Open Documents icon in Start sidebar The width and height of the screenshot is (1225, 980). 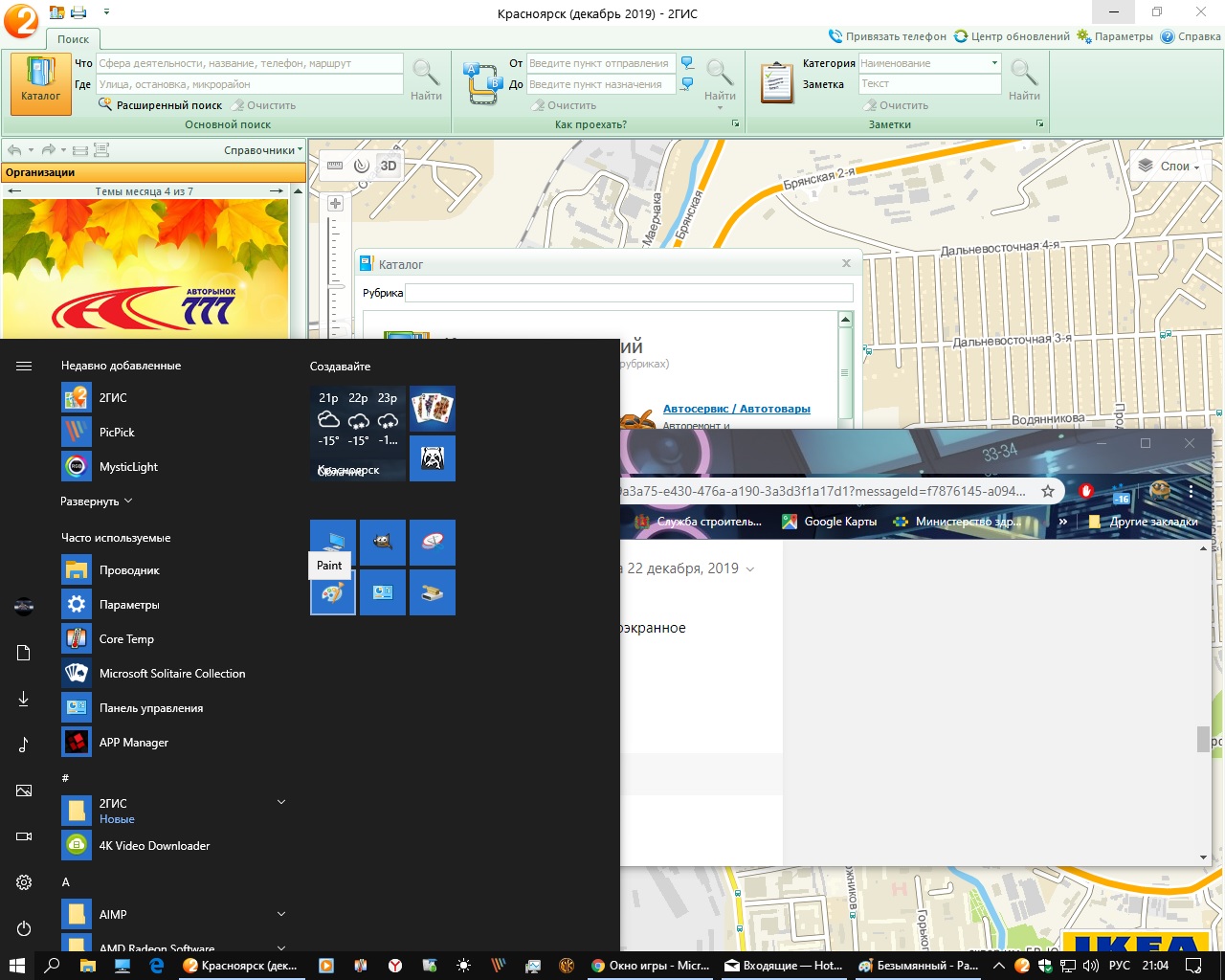click(24, 653)
